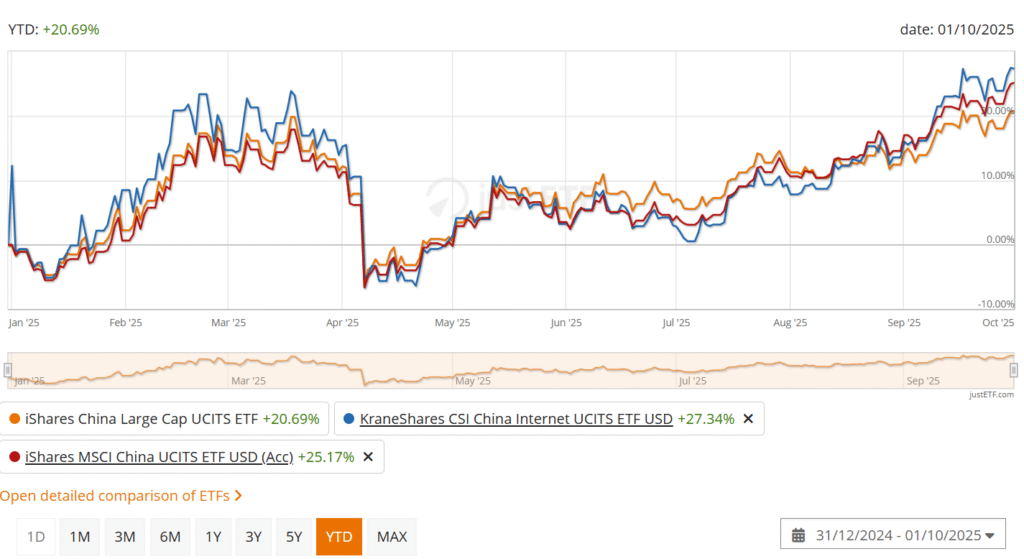Show the 5Y chart period
Screen dimensions: 1024x559
294,537
